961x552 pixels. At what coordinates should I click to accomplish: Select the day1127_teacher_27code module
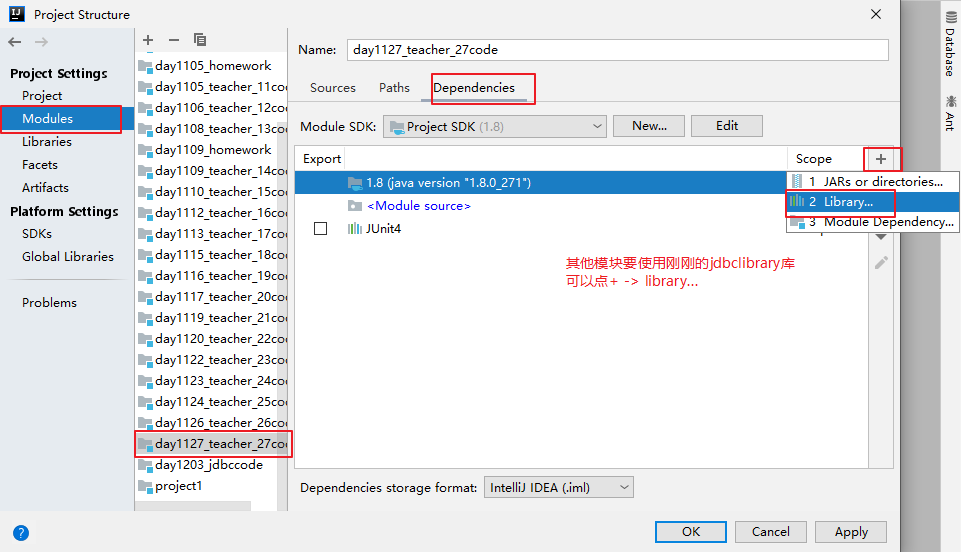pos(211,444)
